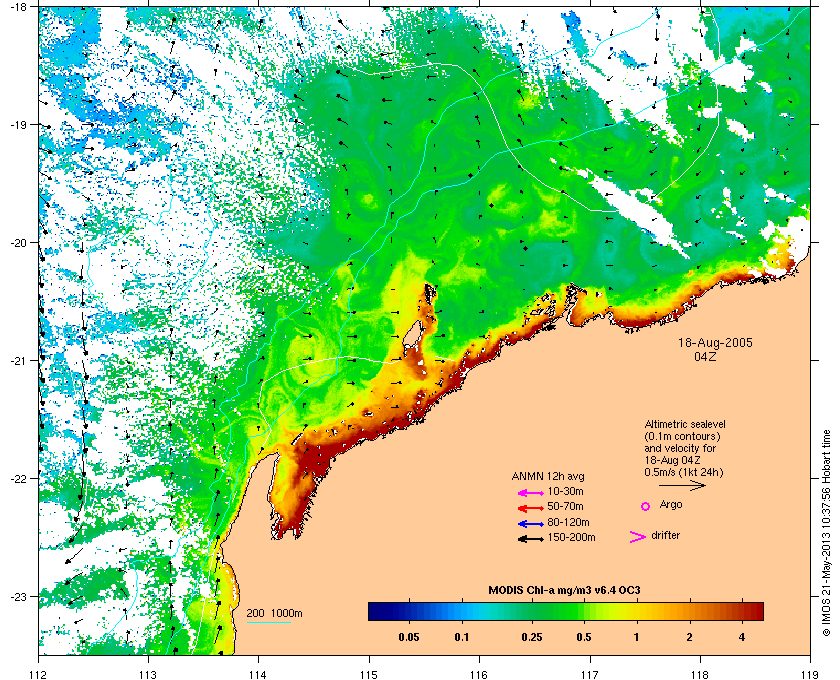The height and width of the screenshot is (680, 840).
Task: Click the MODIS Chl-a mg/m3 v6.4 OC3 title
Action: tap(564, 591)
